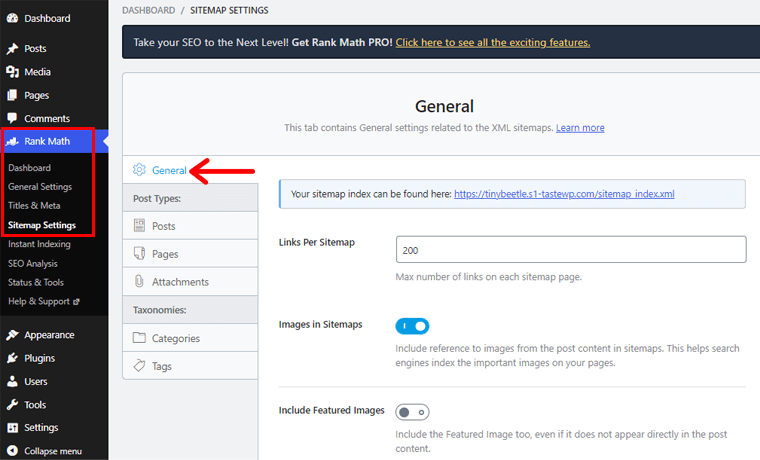The image size is (760, 460).
Task: Click the Comments speech bubble icon
Action: tap(13, 118)
